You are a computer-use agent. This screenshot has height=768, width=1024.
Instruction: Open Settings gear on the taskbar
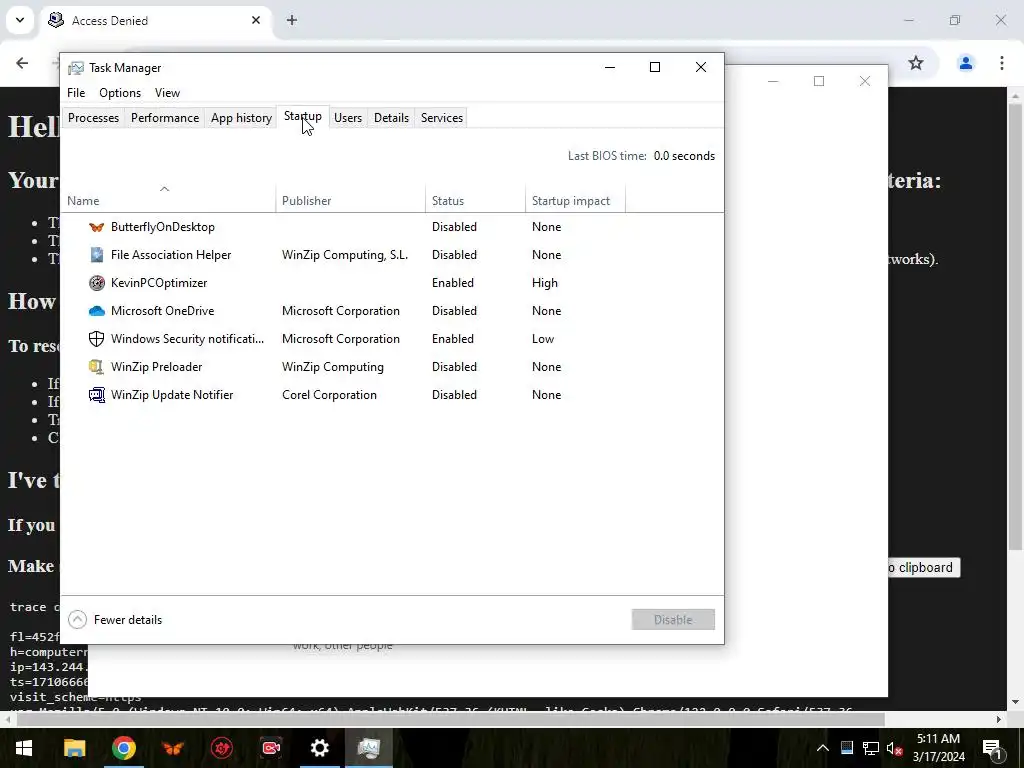pyautogui.click(x=319, y=748)
